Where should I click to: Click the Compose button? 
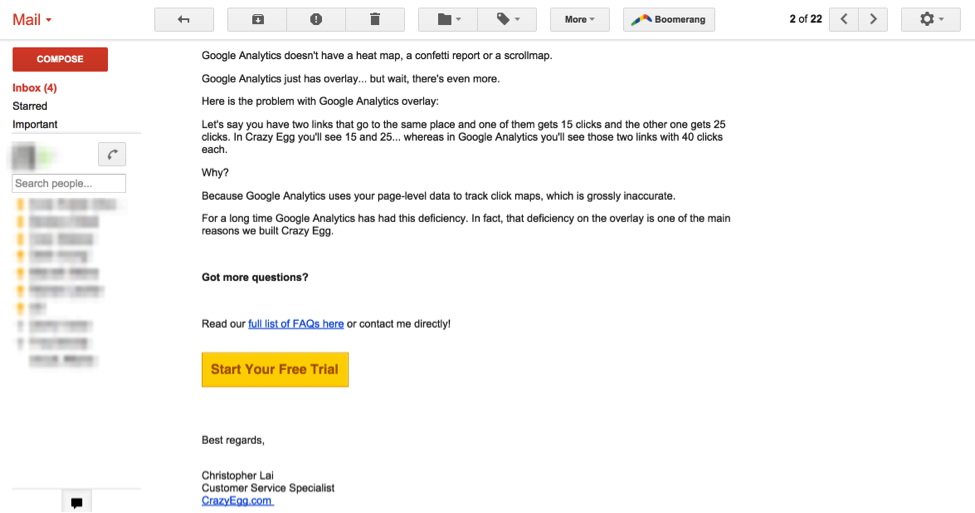click(60, 59)
